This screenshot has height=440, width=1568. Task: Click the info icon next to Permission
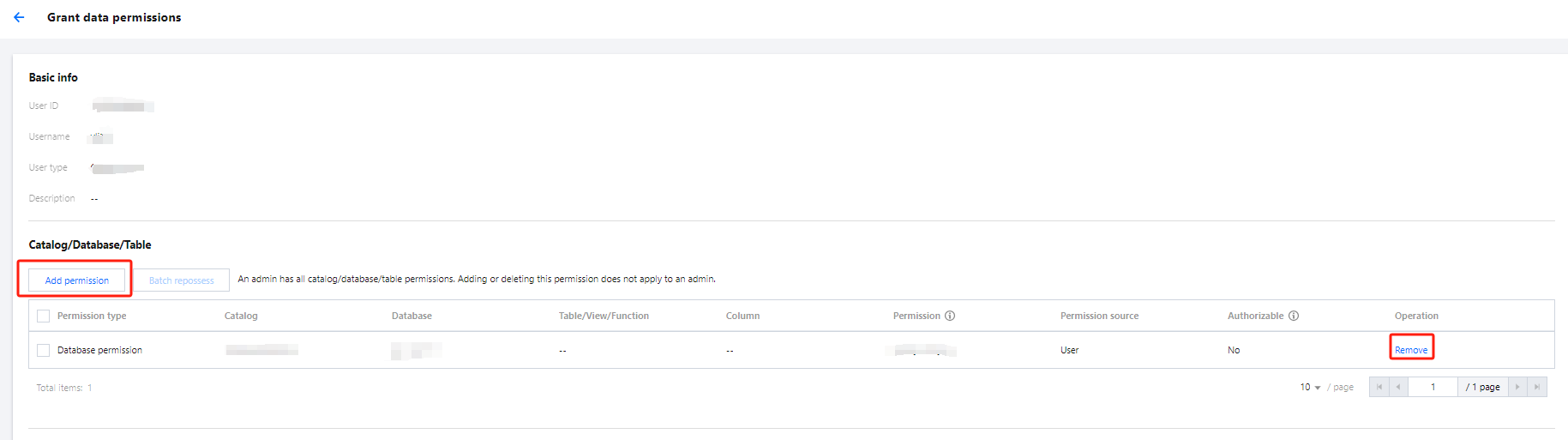point(950,316)
